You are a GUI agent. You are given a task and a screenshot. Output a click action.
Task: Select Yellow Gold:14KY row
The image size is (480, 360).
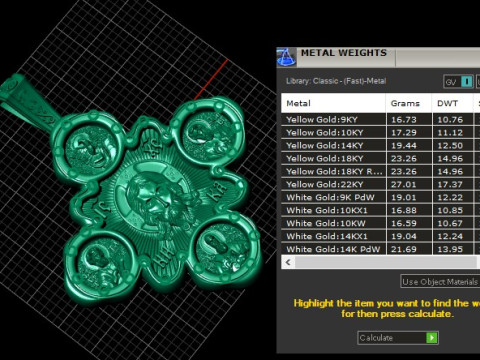click(x=381, y=145)
